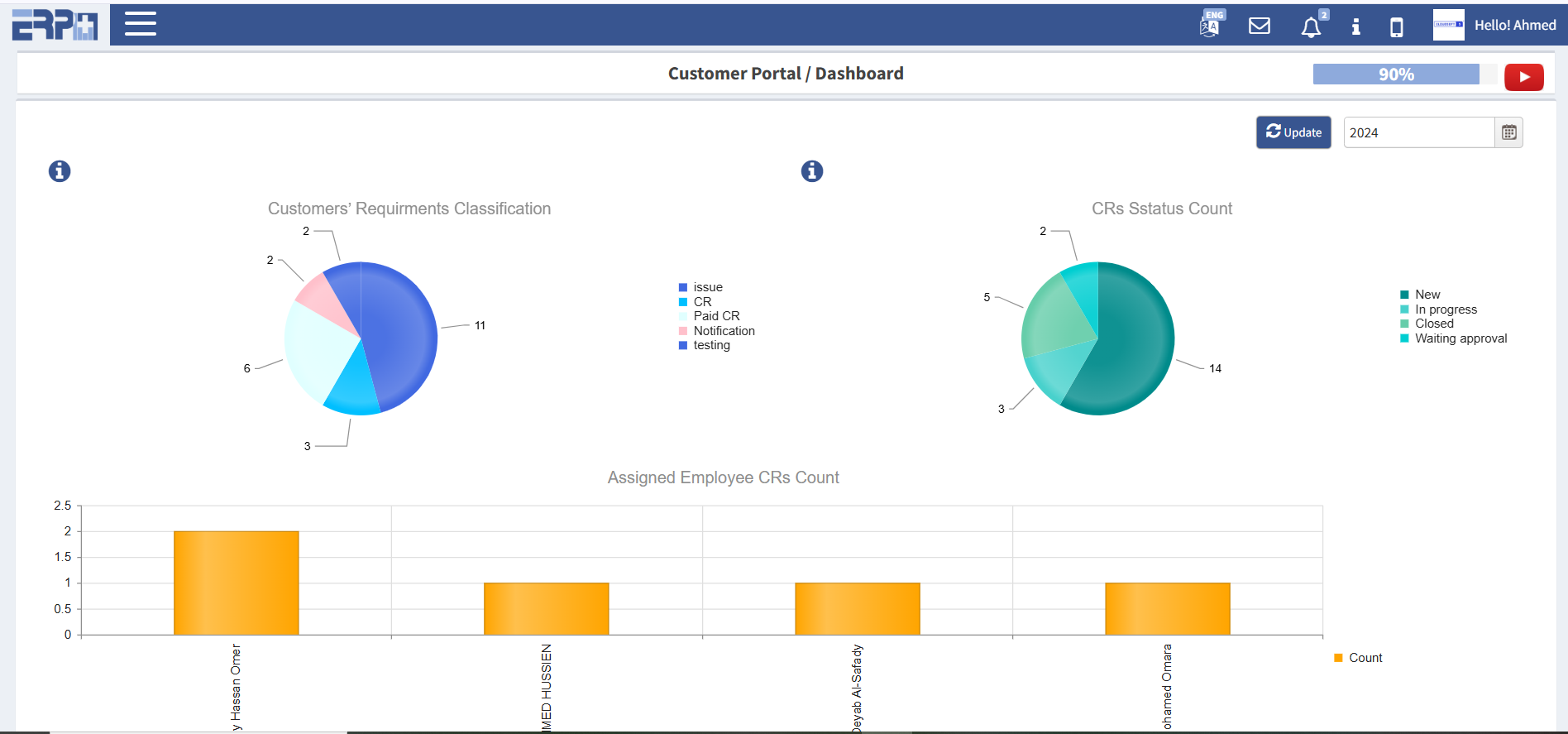This screenshot has height=734, width=1568.
Task: Switch language with the ENG translate icon
Action: [1211, 25]
